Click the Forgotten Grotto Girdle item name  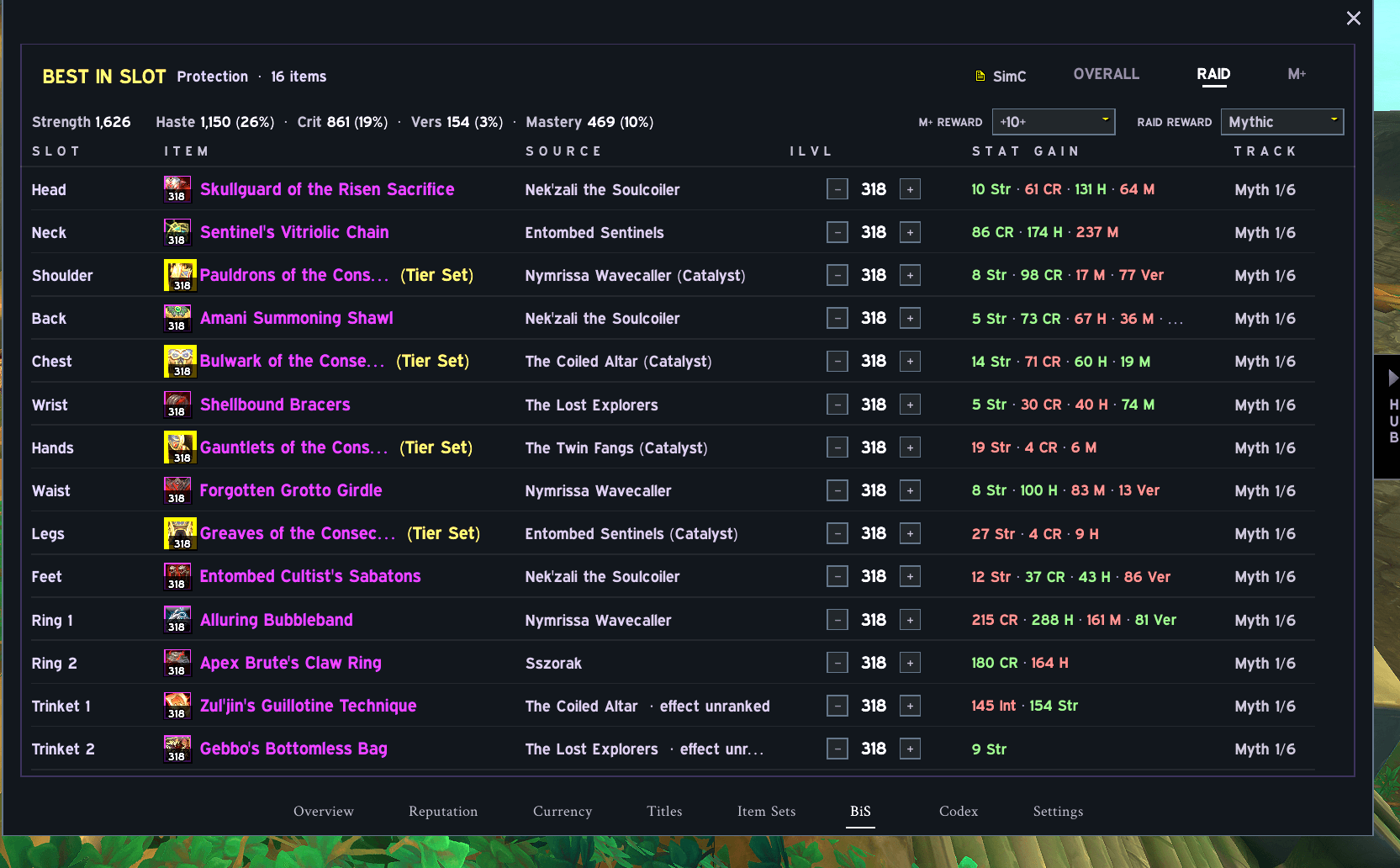pos(291,490)
